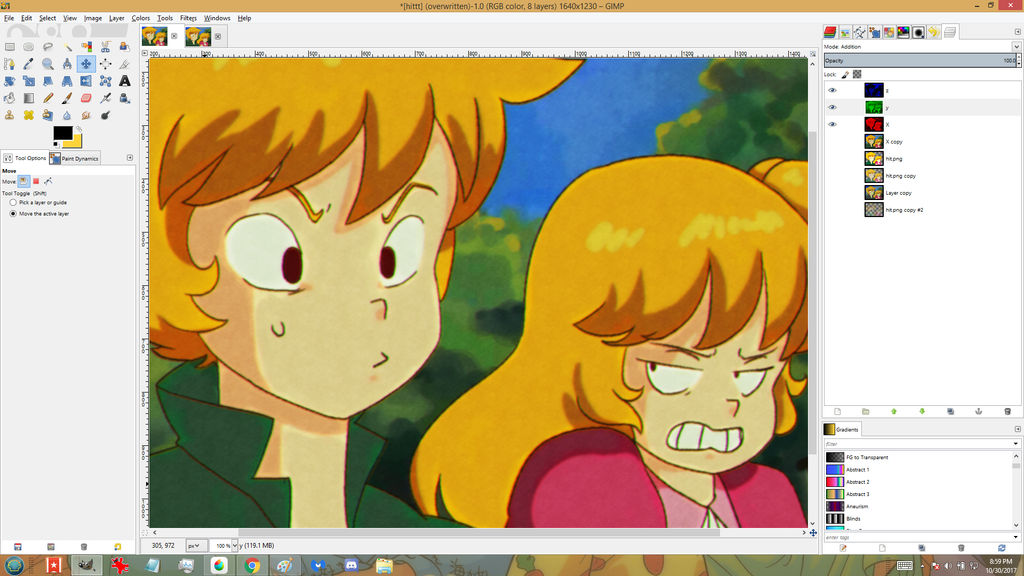
Task: Select the Smudge tool
Action: [86, 115]
